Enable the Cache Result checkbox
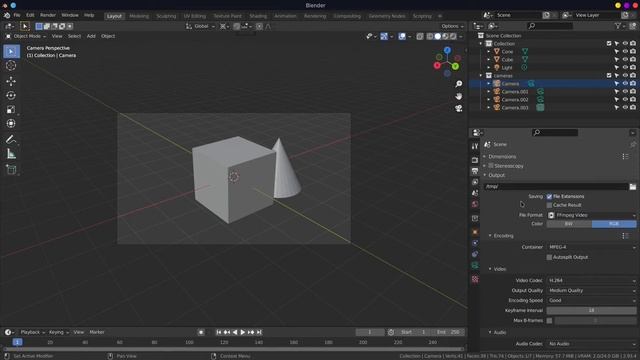The width and height of the screenshot is (640, 360). [x=549, y=205]
